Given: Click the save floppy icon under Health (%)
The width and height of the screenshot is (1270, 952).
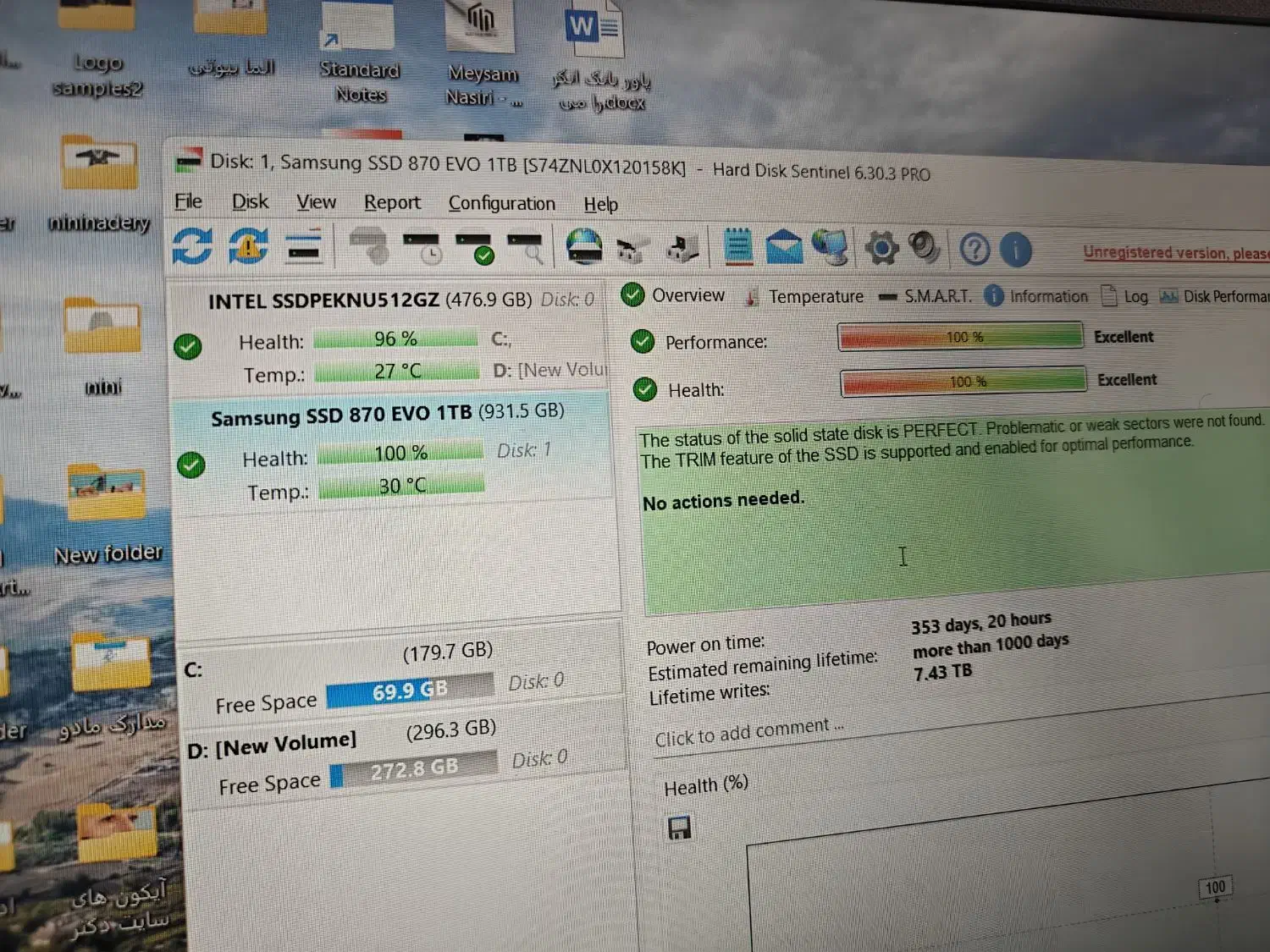Looking at the screenshot, I should click(679, 828).
